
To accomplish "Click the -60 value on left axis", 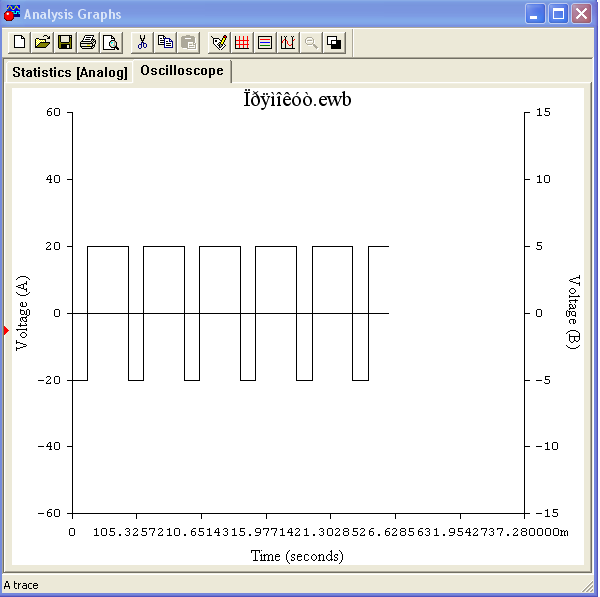I will click(x=49, y=513).
